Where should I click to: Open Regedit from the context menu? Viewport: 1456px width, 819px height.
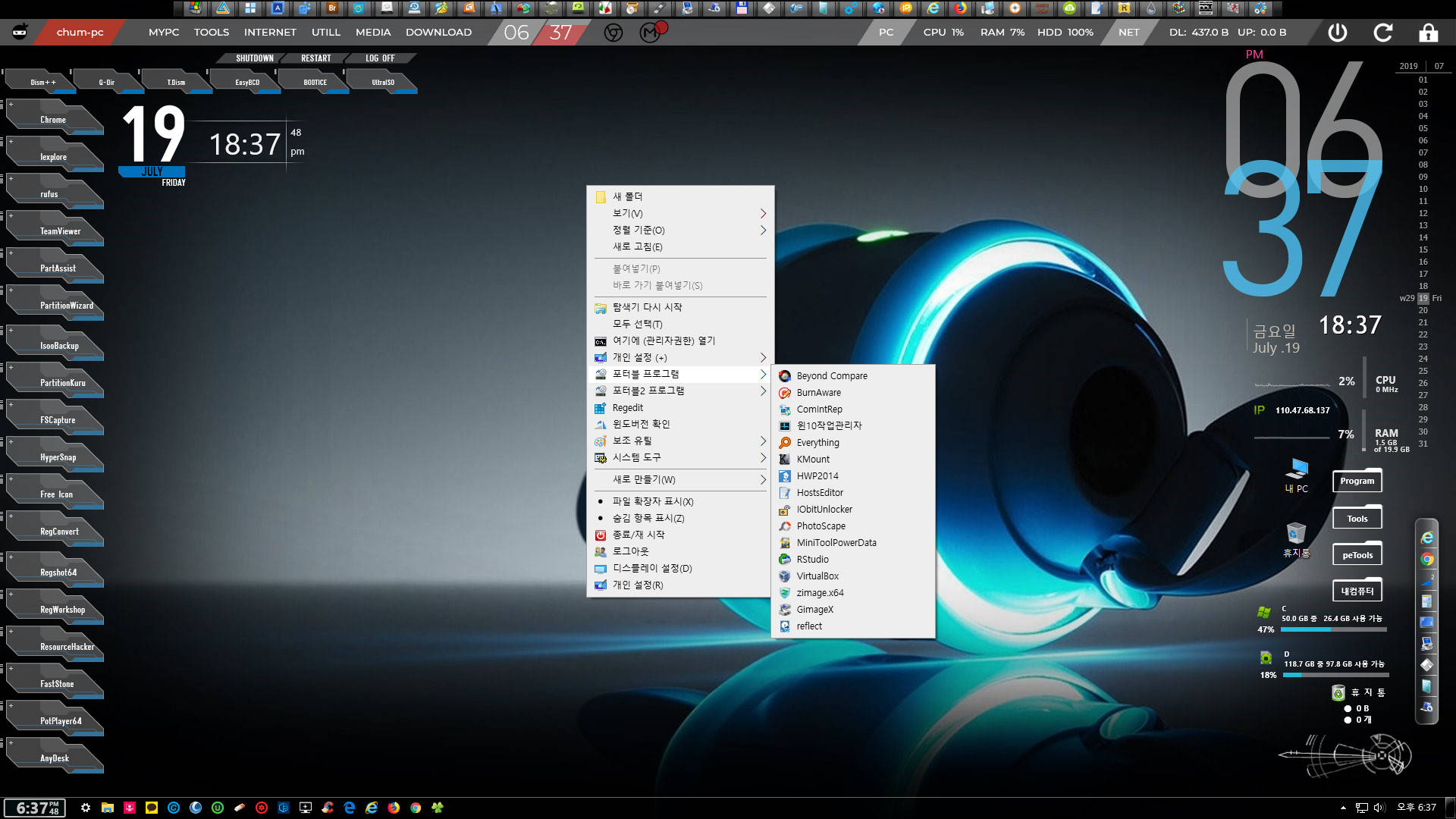tap(680, 408)
